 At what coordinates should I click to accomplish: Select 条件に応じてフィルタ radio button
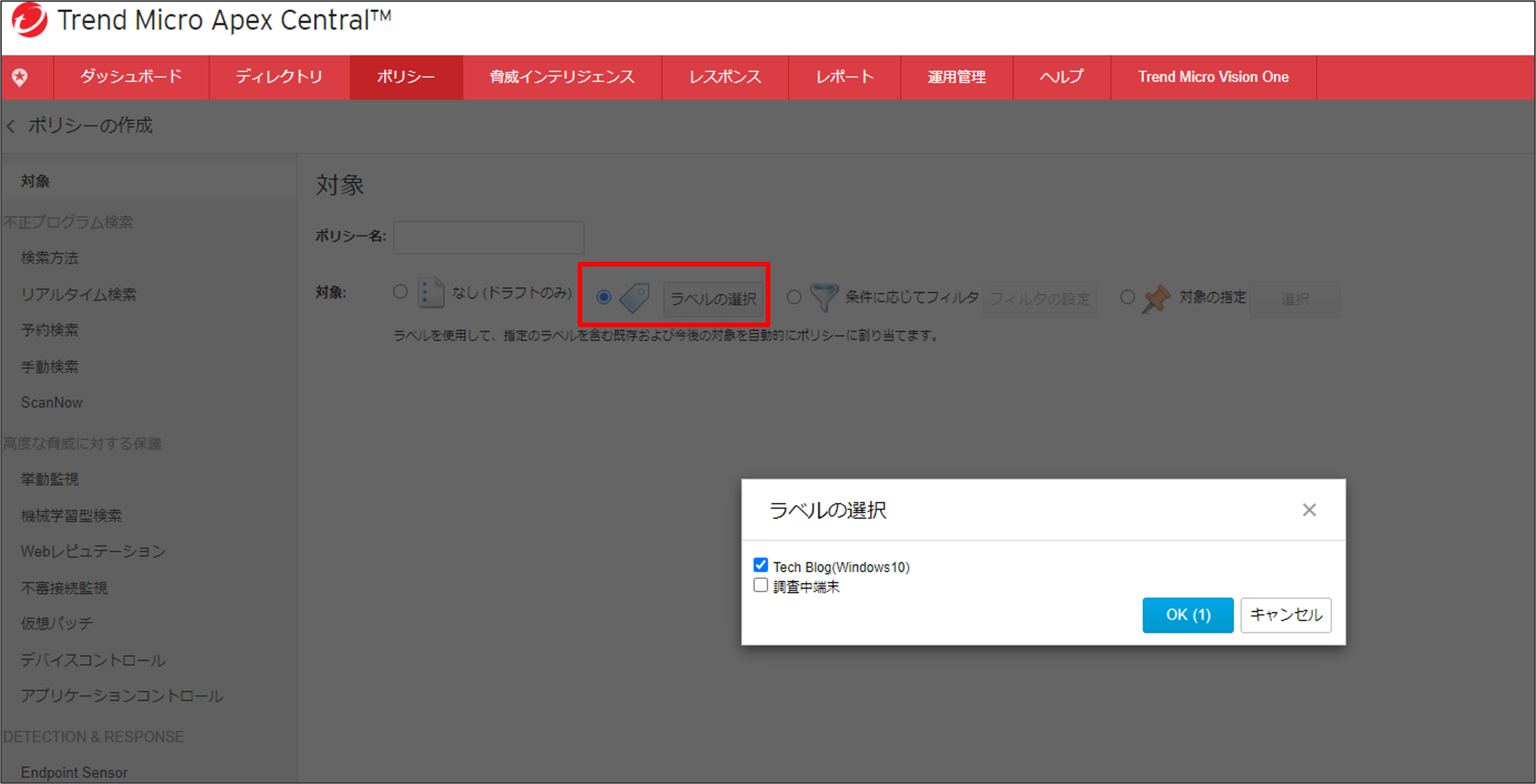[794, 296]
